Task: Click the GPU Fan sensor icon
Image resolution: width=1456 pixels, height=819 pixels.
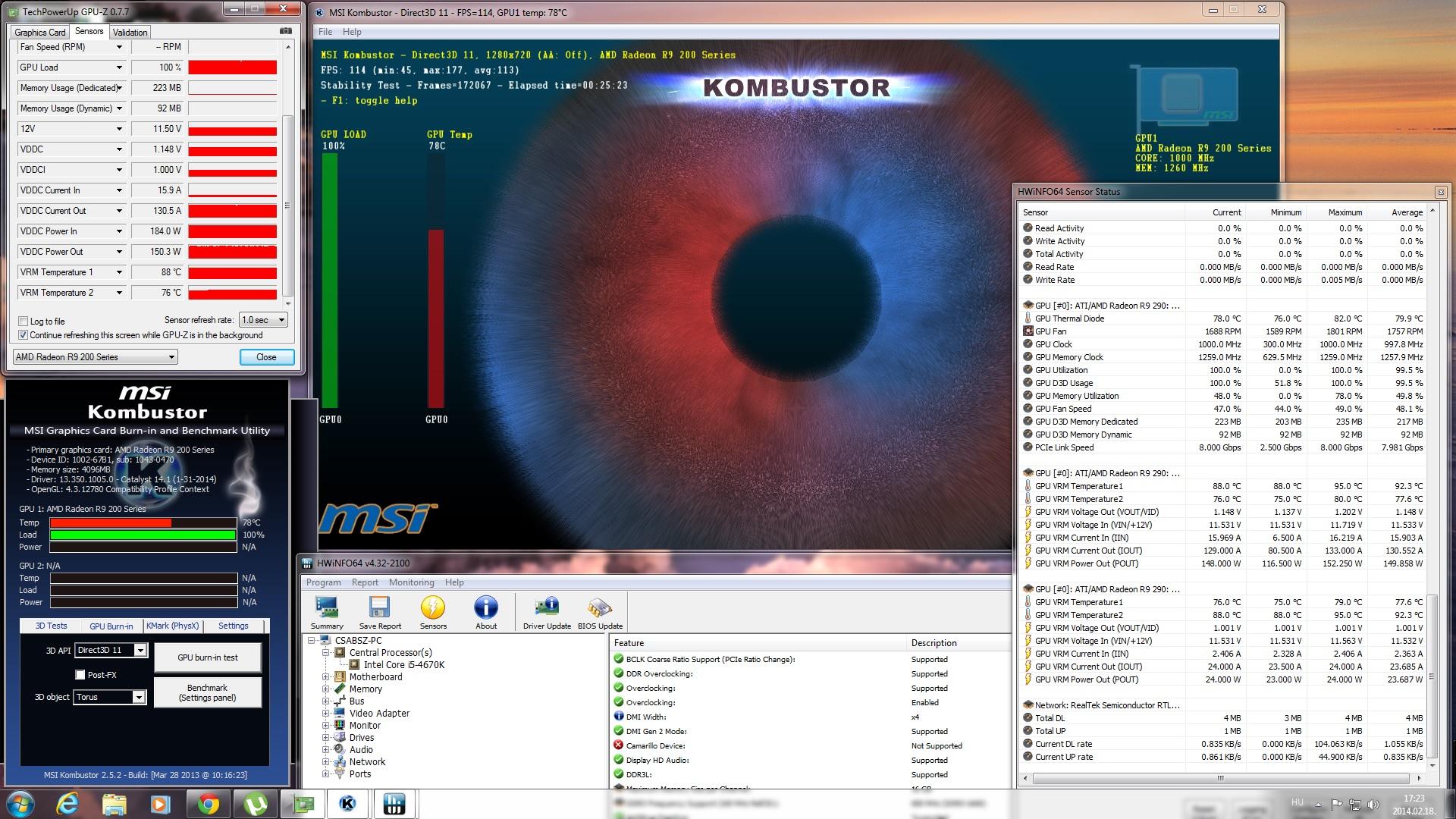Action: [x=1028, y=331]
